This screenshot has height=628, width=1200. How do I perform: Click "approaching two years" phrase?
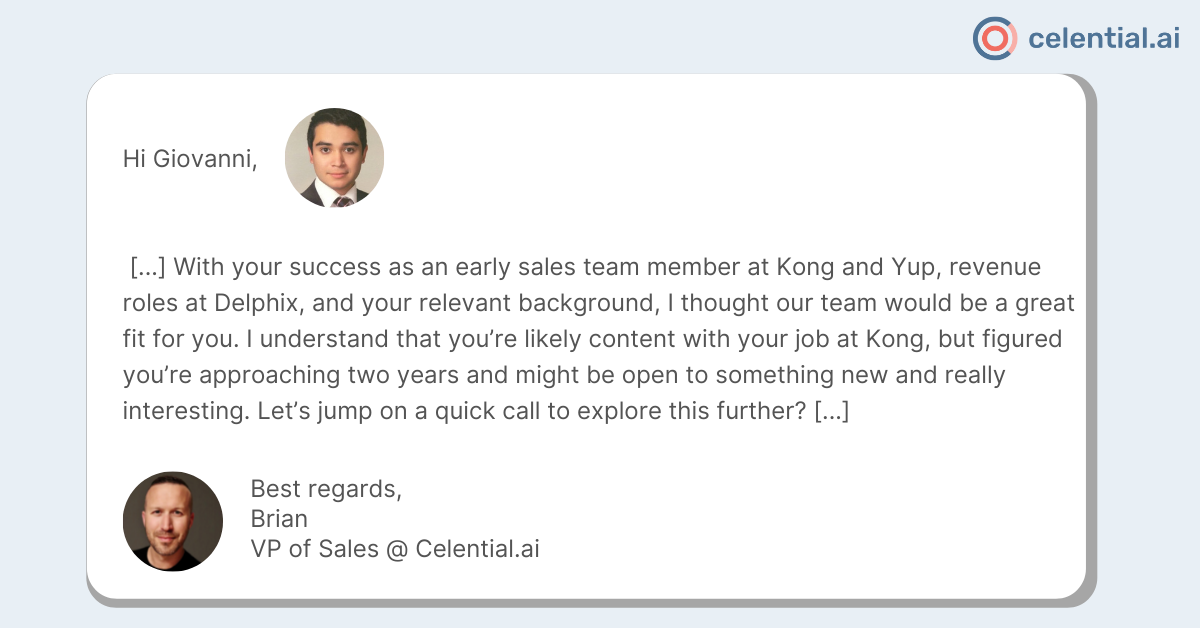click(x=318, y=375)
